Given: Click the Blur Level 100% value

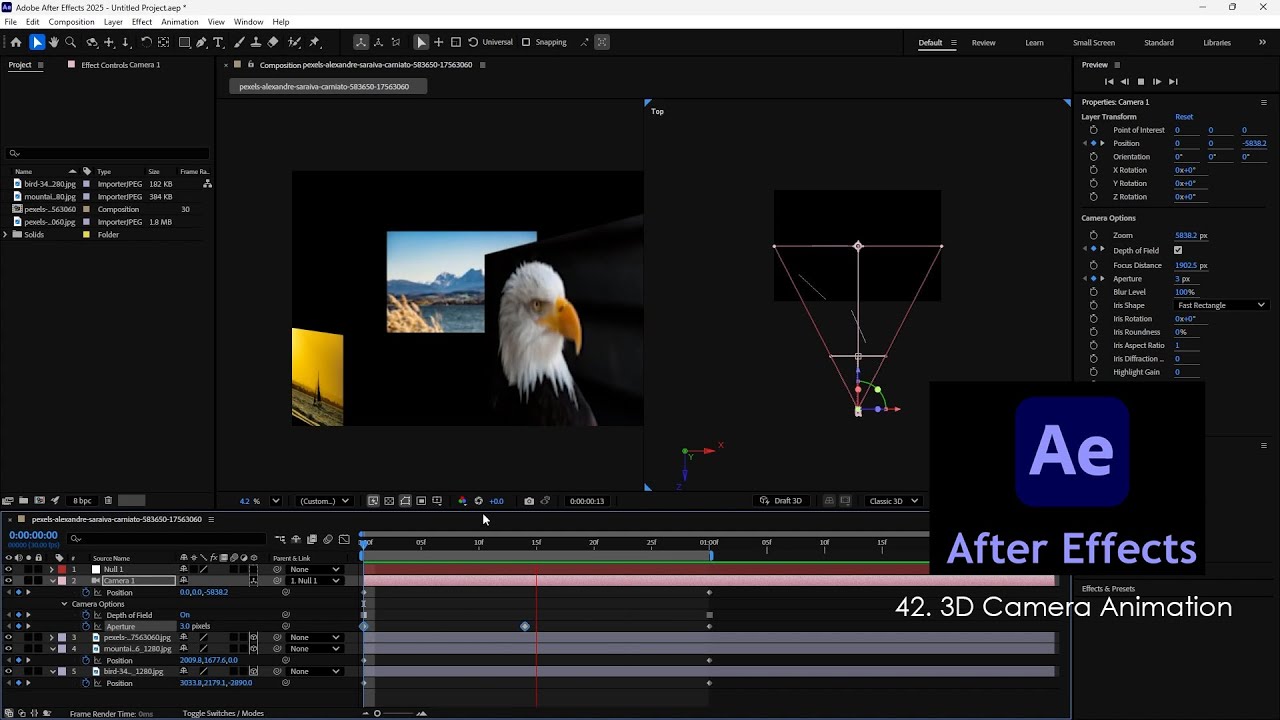Looking at the screenshot, I should (1185, 292).
